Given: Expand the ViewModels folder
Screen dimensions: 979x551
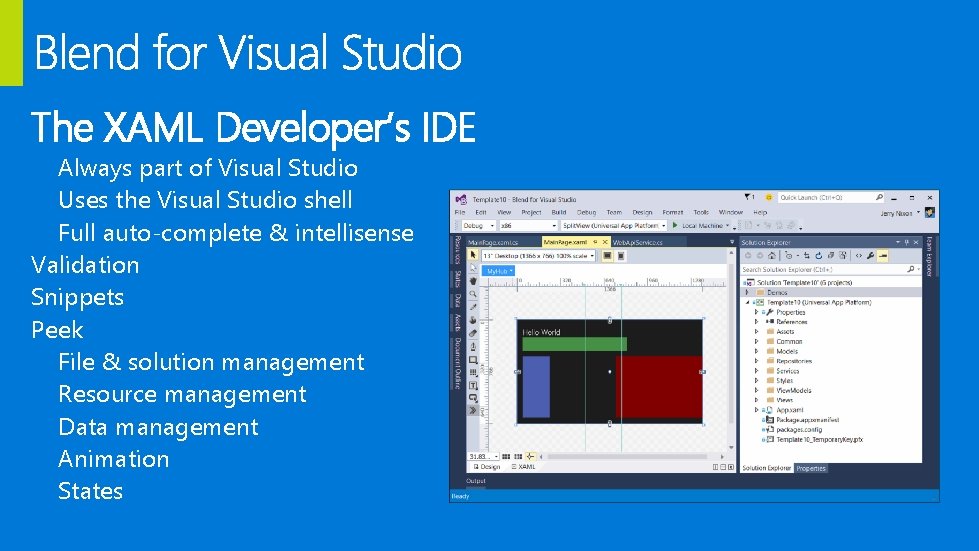Looking at the screenshot, I should click(757, 390).
